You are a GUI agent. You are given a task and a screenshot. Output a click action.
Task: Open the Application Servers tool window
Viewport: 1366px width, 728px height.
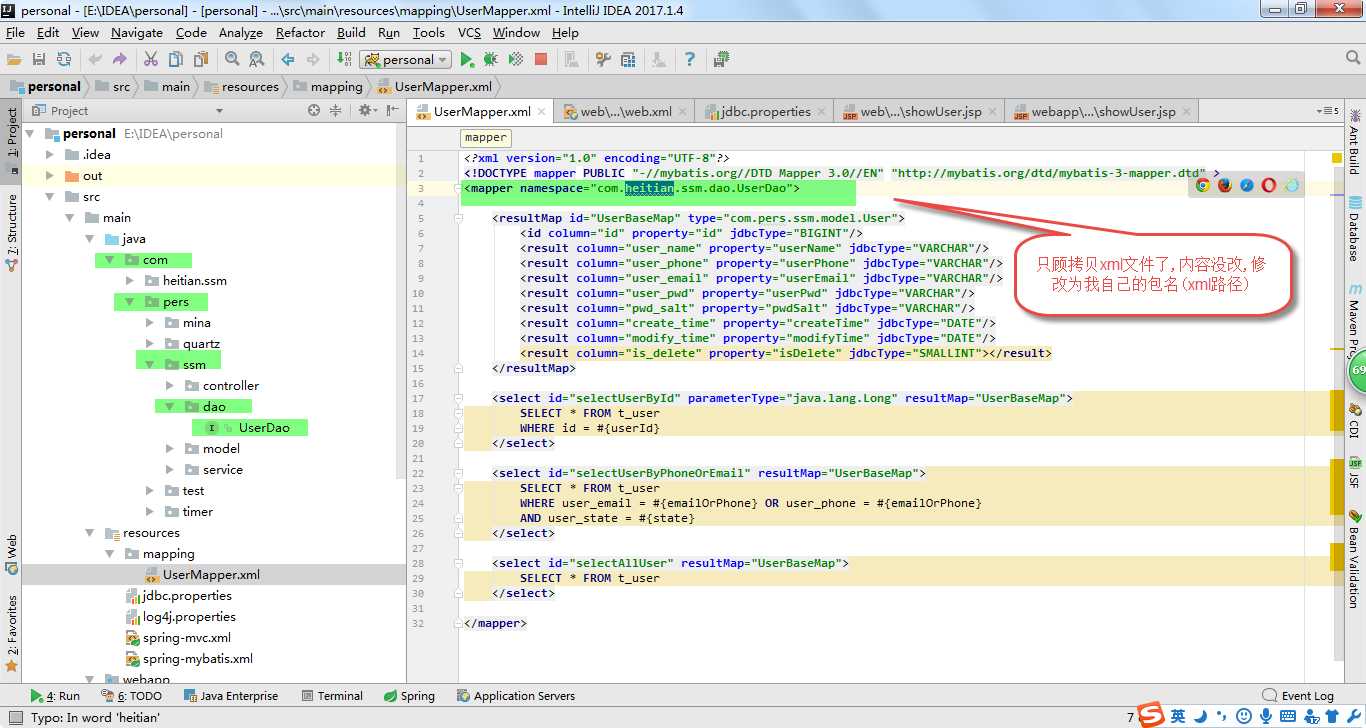pos(515,696)
